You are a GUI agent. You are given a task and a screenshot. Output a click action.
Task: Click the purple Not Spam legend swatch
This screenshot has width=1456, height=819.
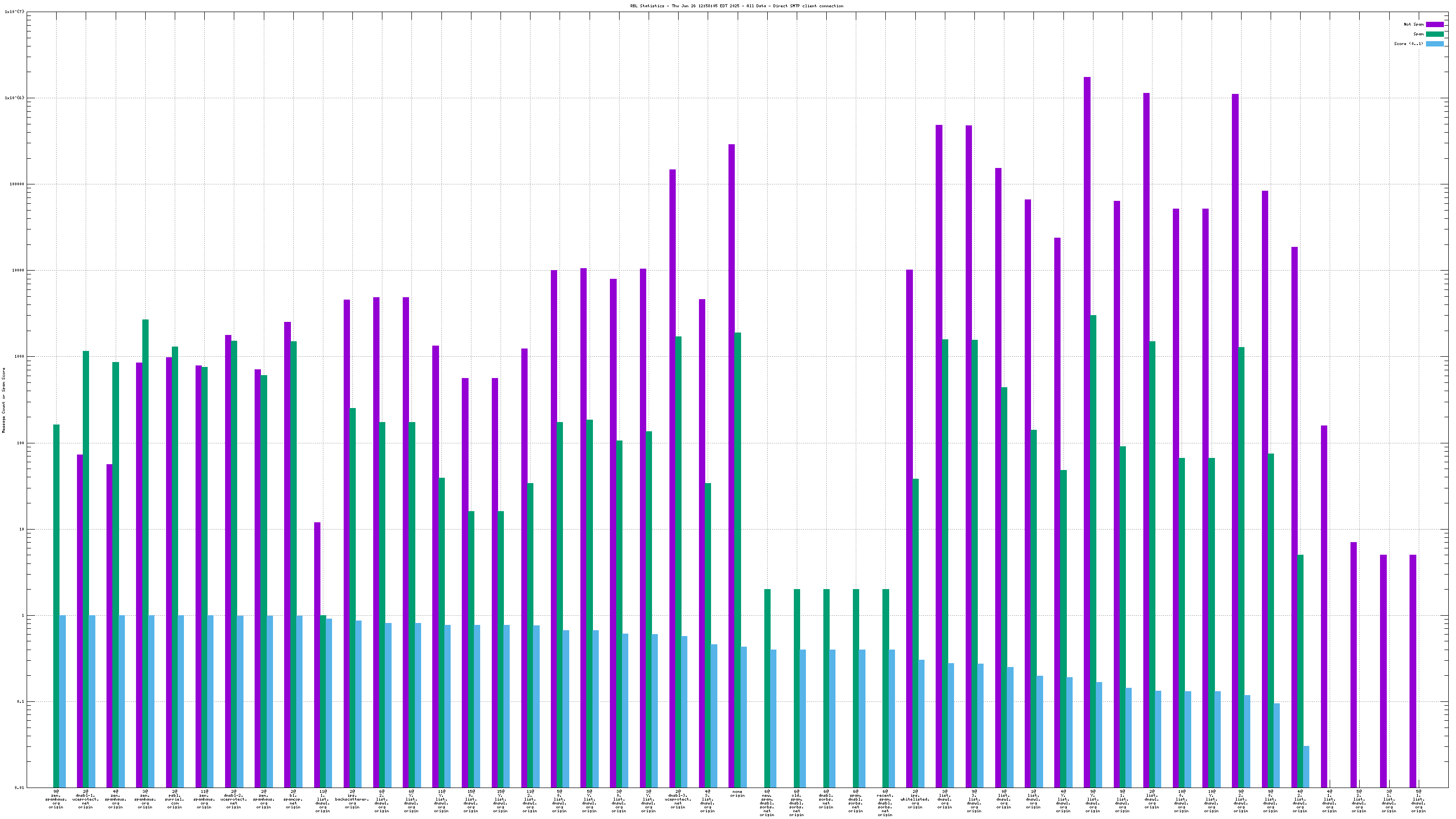[x=1435, y=24]
